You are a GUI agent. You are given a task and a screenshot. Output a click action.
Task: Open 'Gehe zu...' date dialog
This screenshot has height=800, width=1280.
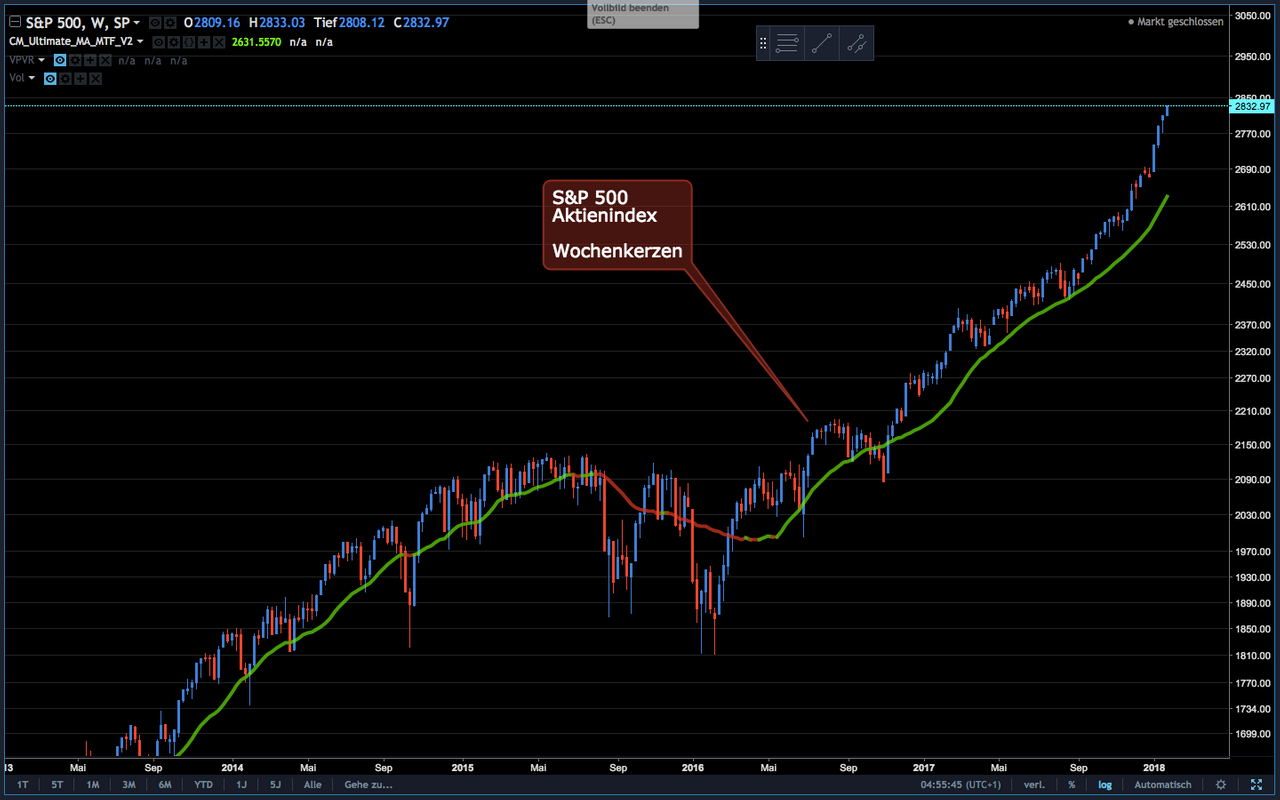coord(368,785)
